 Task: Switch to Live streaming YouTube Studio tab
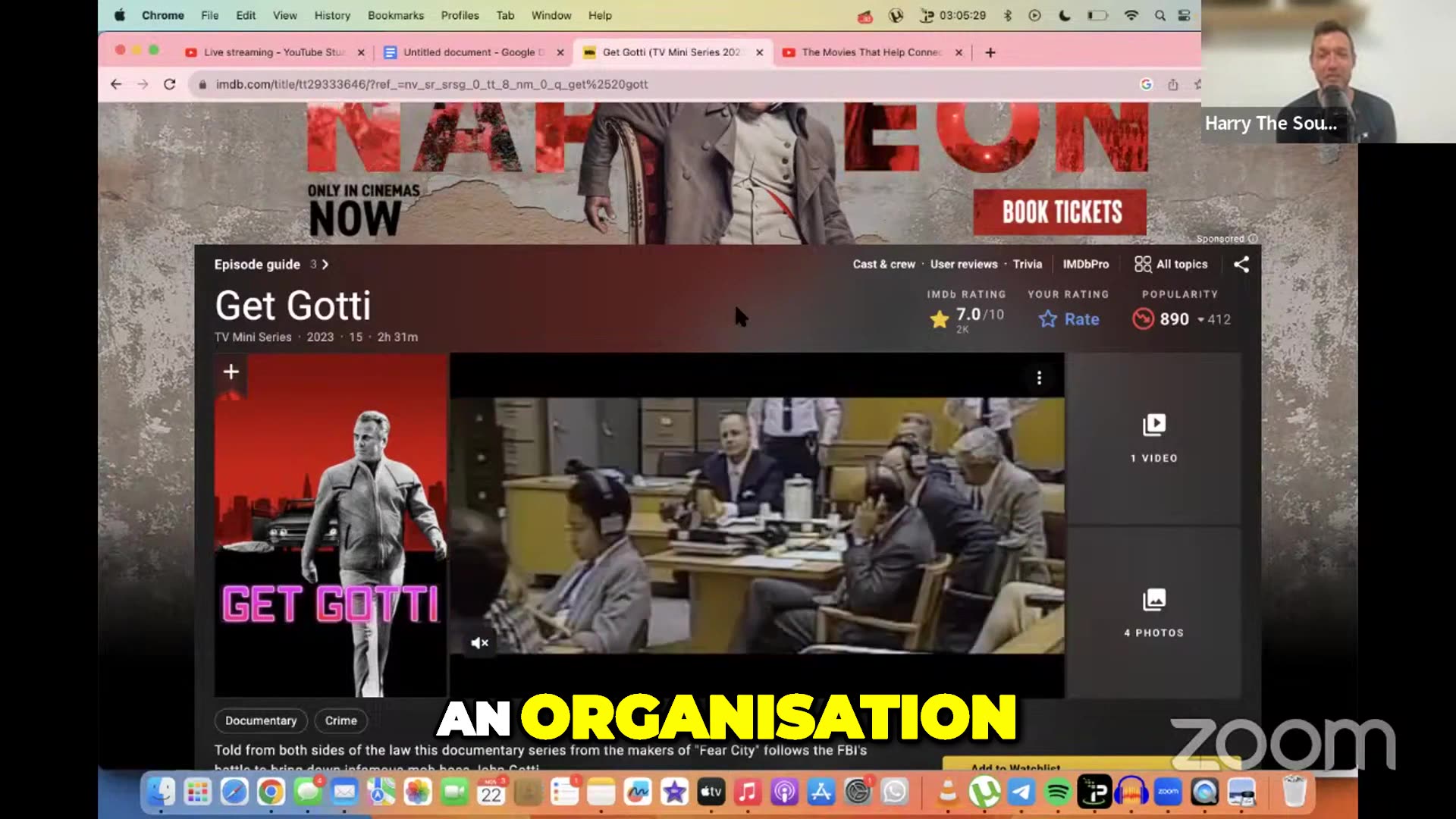pos(273,52)
